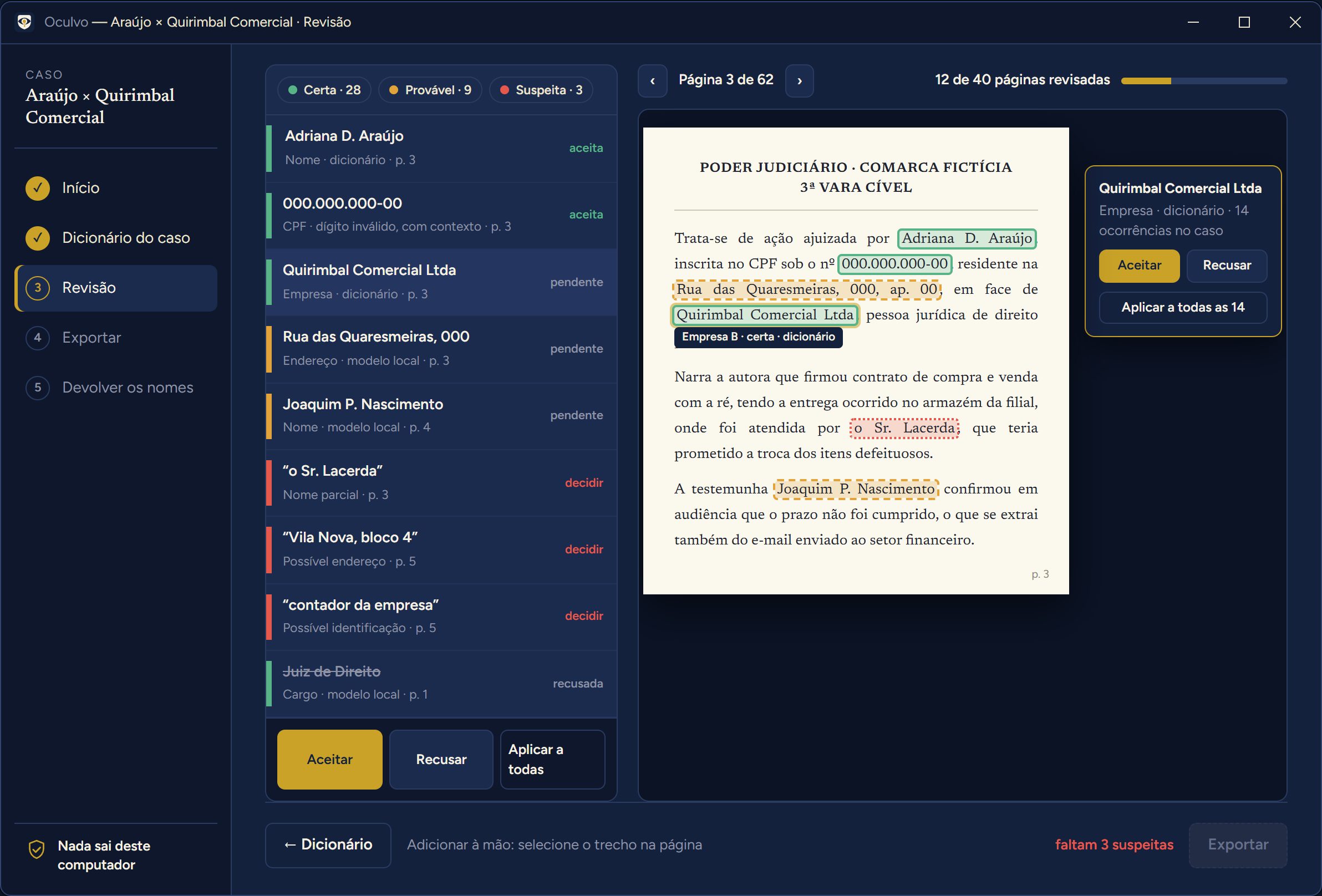
Task: Click the pages reviewed progress bar
Action: click(1204, 81)
